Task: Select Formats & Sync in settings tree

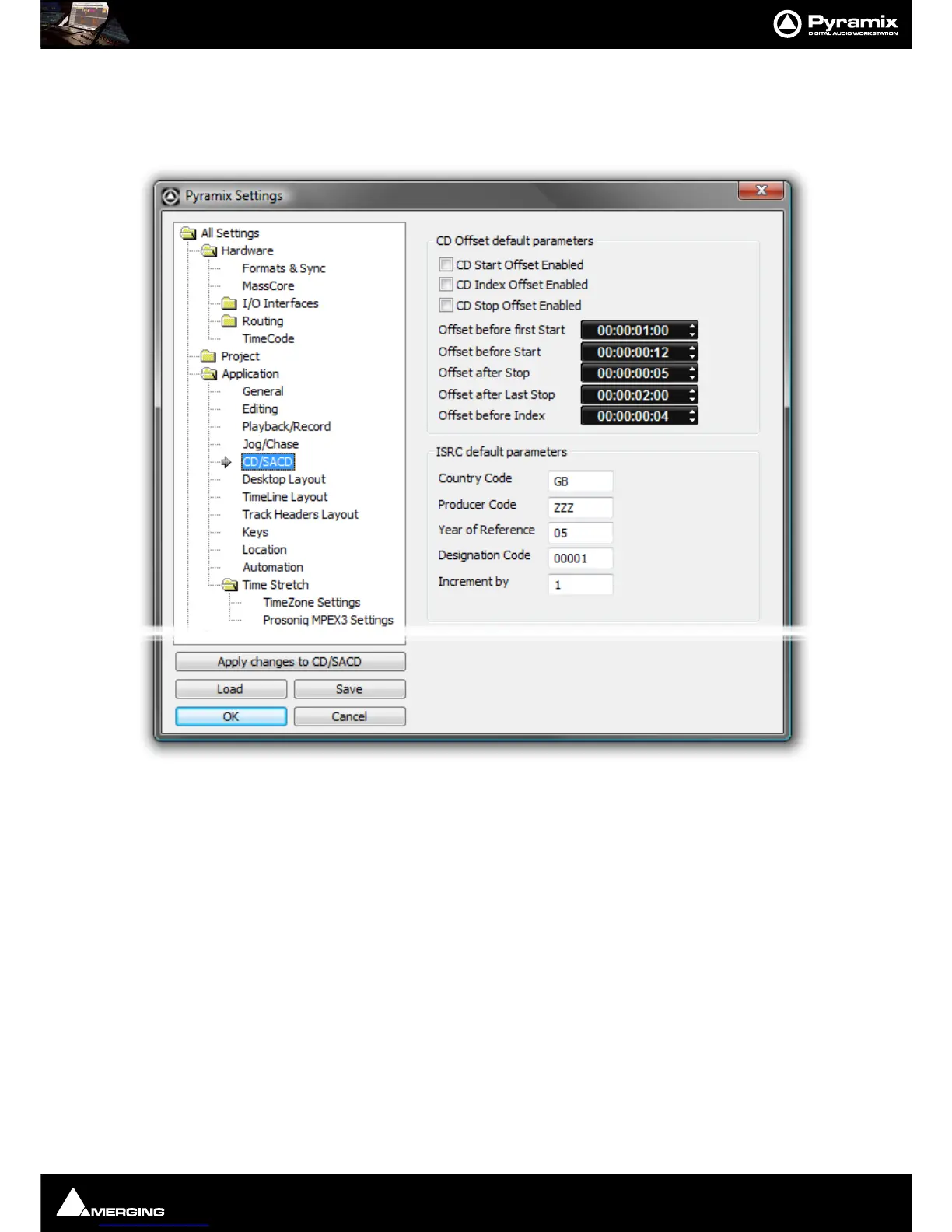Action: [x=284, y=268]
